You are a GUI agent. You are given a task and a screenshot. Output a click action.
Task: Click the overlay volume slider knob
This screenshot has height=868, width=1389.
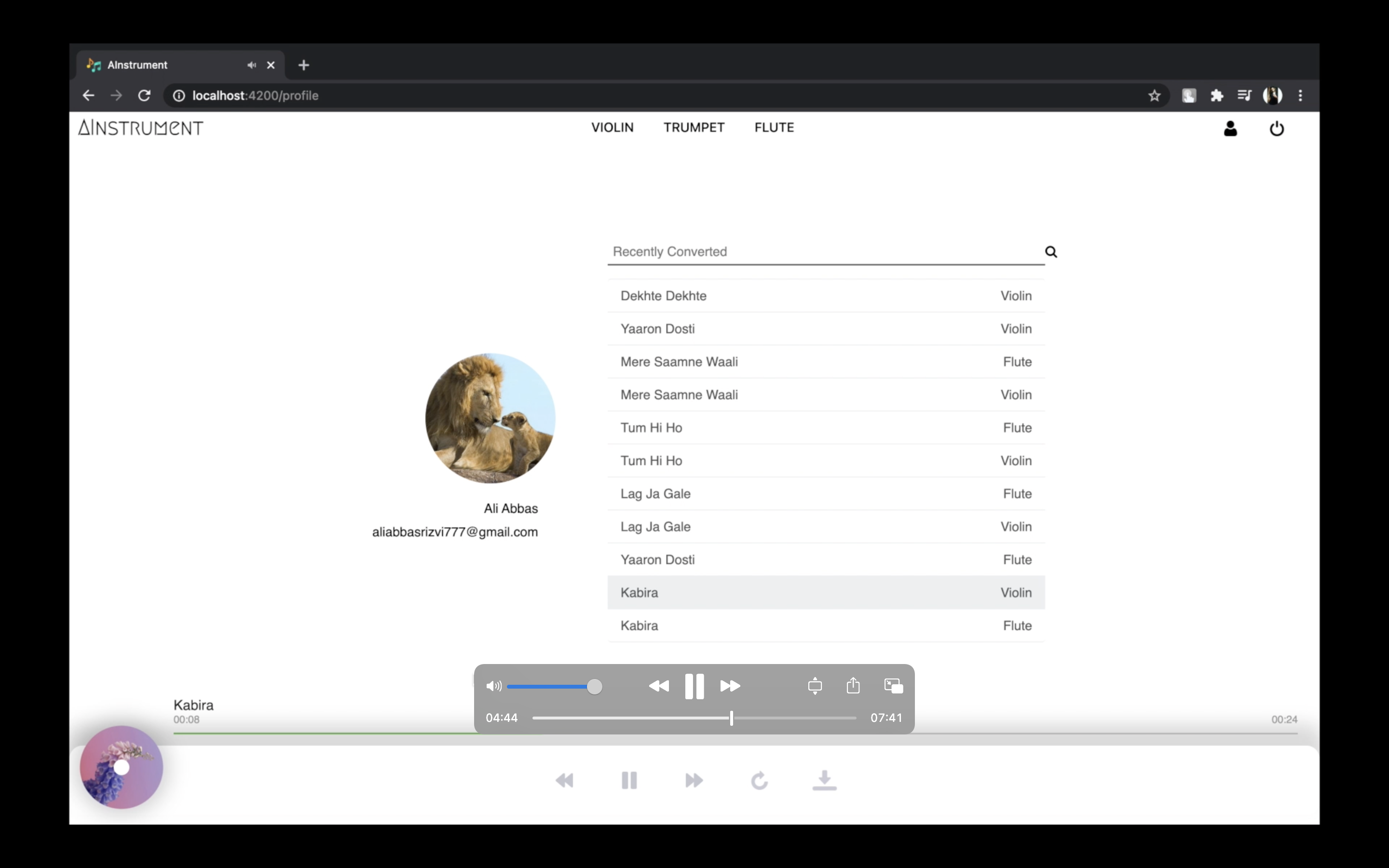click(x=595, y=686)
